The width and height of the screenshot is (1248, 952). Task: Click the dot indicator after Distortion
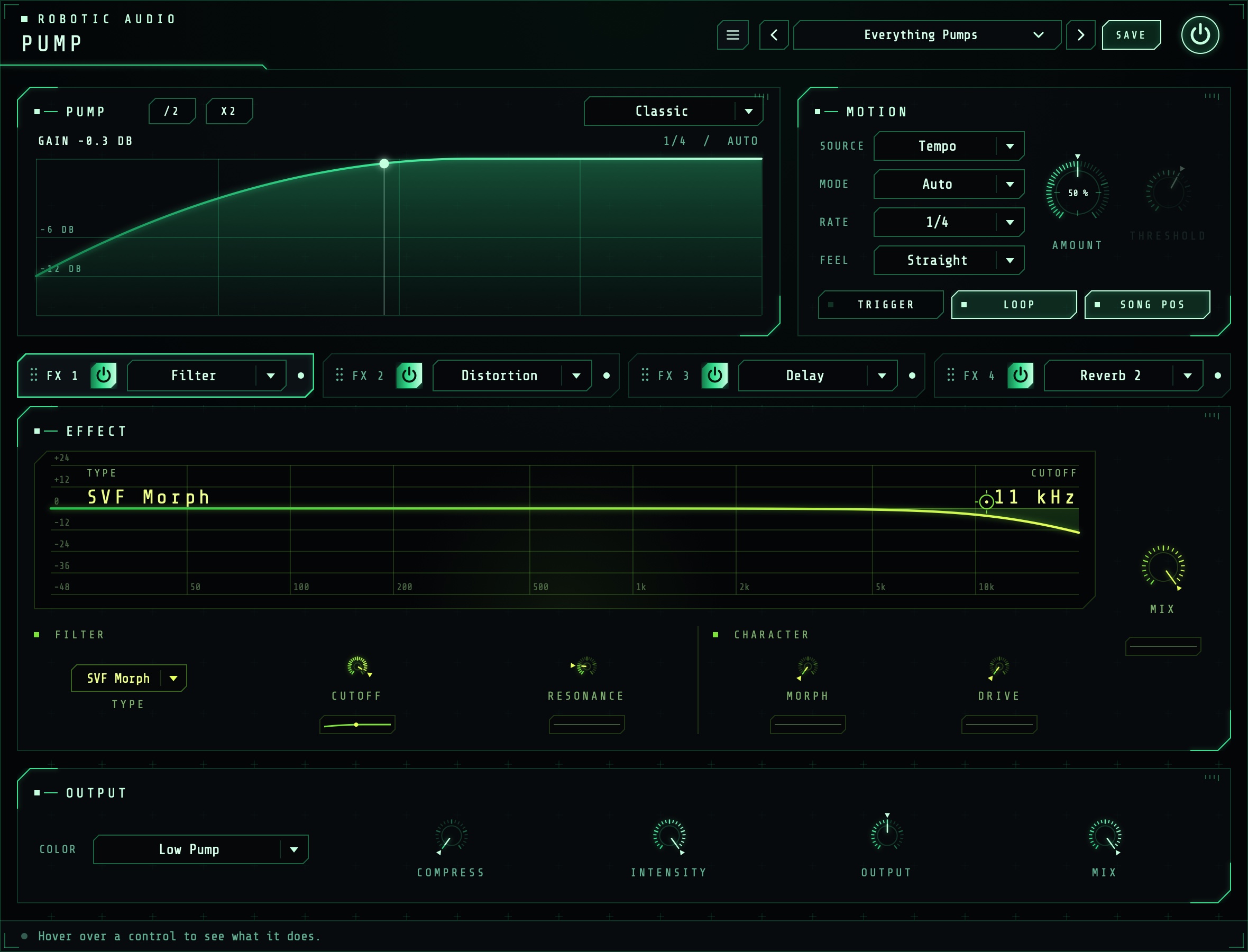pyautogui.click(x=607, y=376)
